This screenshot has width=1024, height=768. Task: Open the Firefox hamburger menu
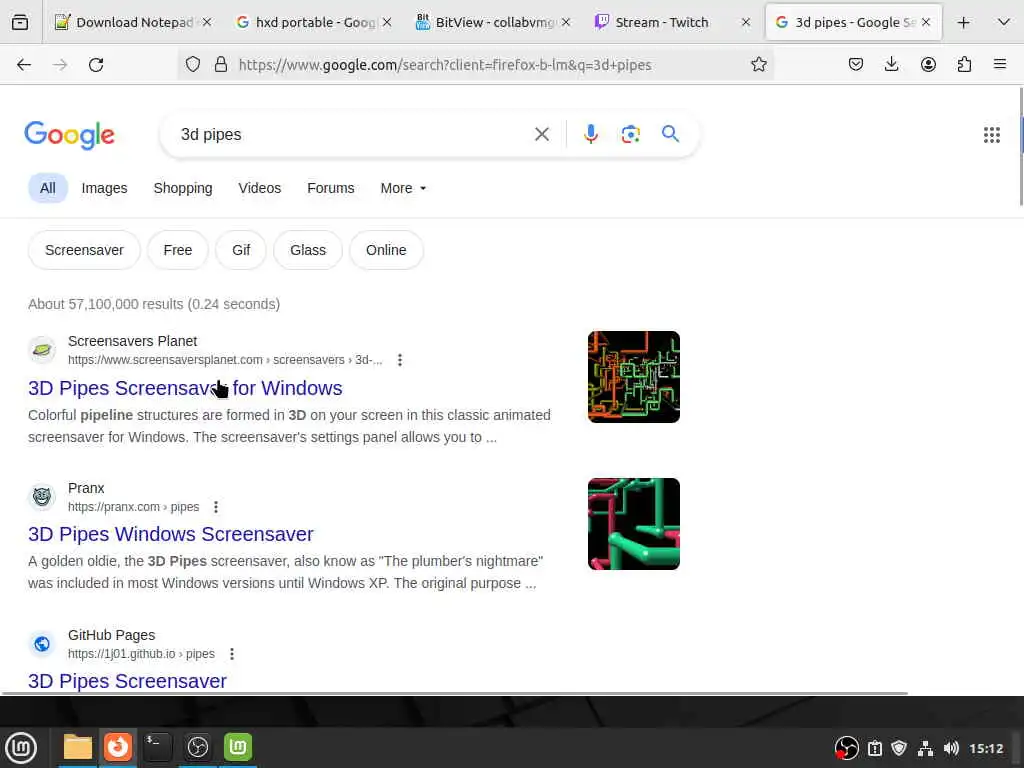1000,64
